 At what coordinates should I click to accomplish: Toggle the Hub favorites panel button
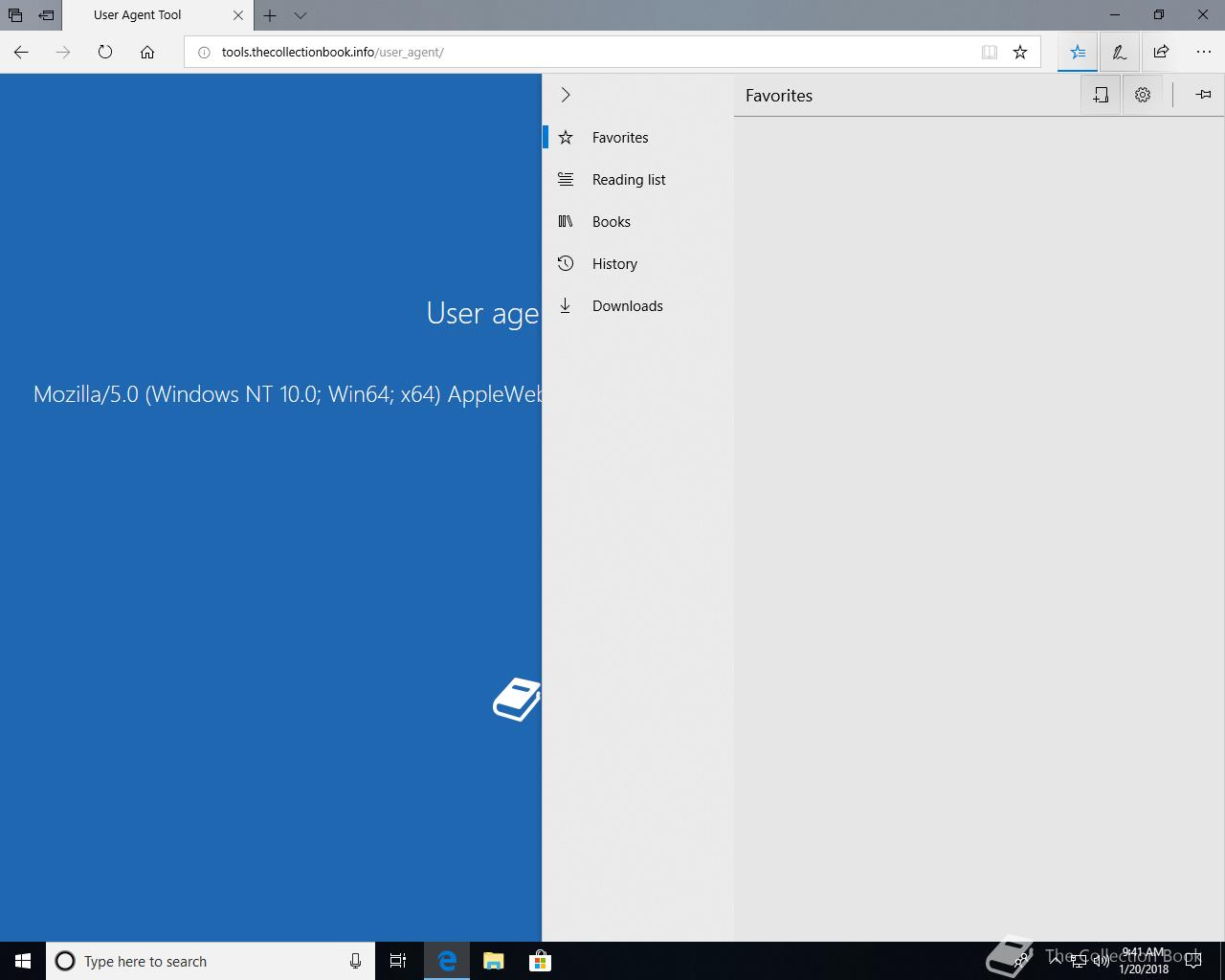point(1078,53)
